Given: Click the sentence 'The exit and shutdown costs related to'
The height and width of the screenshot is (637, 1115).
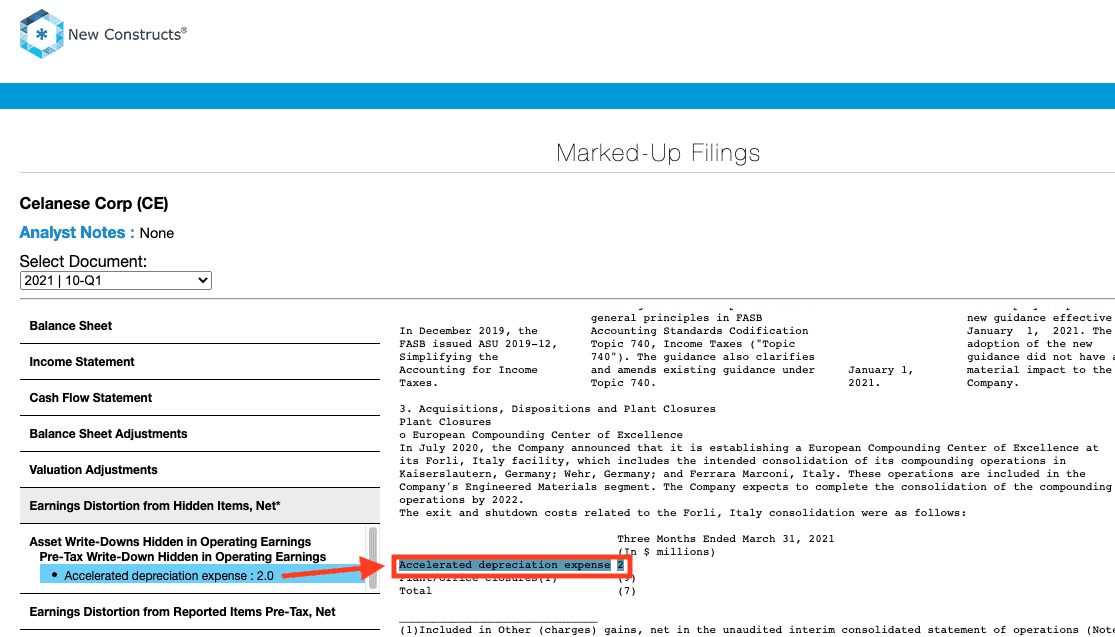Looking at the screenshot, I should pyautogui.click(x=683, y=513).
